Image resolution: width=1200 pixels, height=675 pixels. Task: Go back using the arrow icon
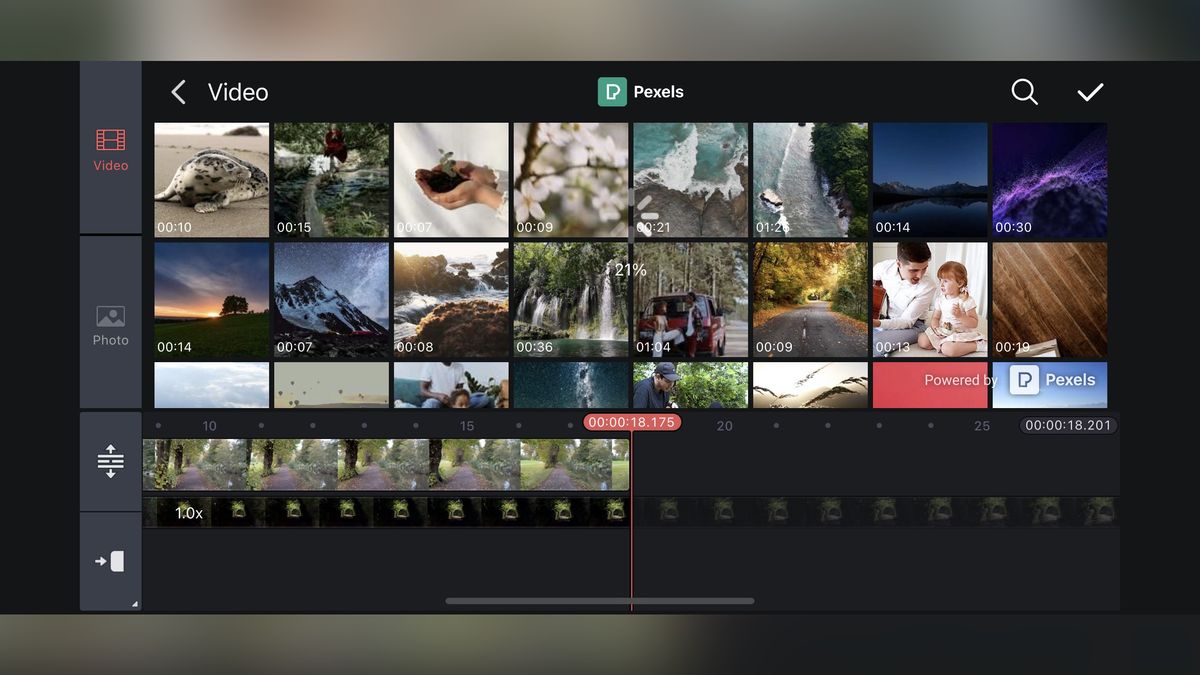178,91
